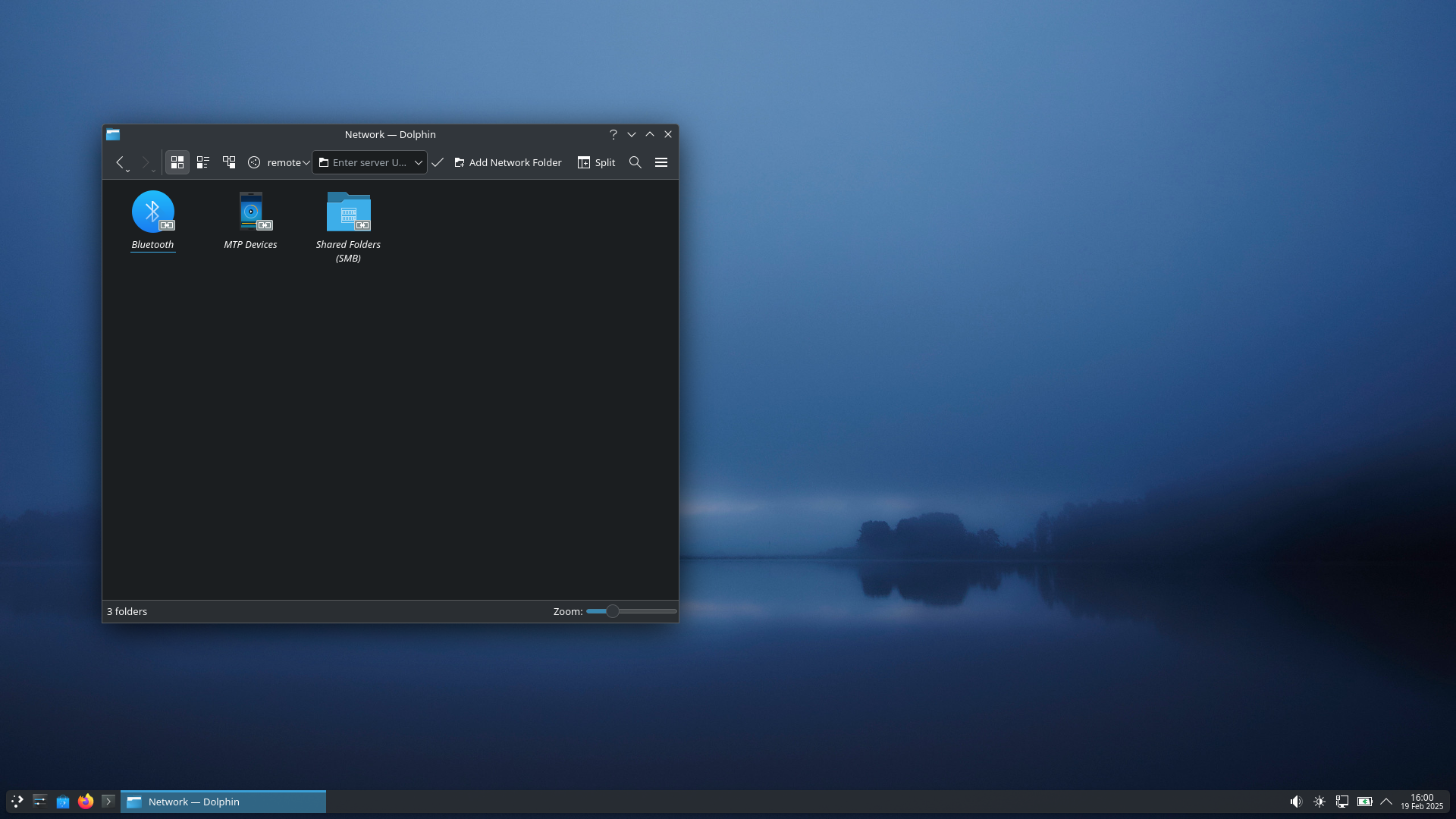Open the remote protocol dropdown
Screen dimensions: 1456x819
278,162
